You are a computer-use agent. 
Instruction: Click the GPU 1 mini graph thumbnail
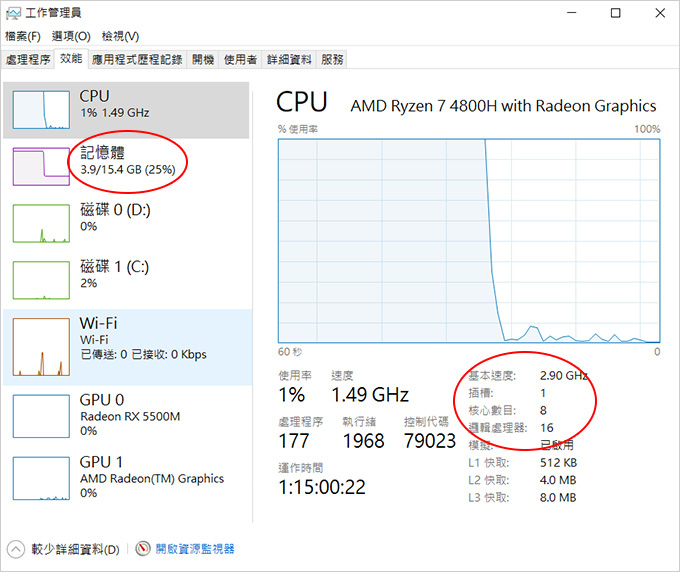(x=41, y=478)
